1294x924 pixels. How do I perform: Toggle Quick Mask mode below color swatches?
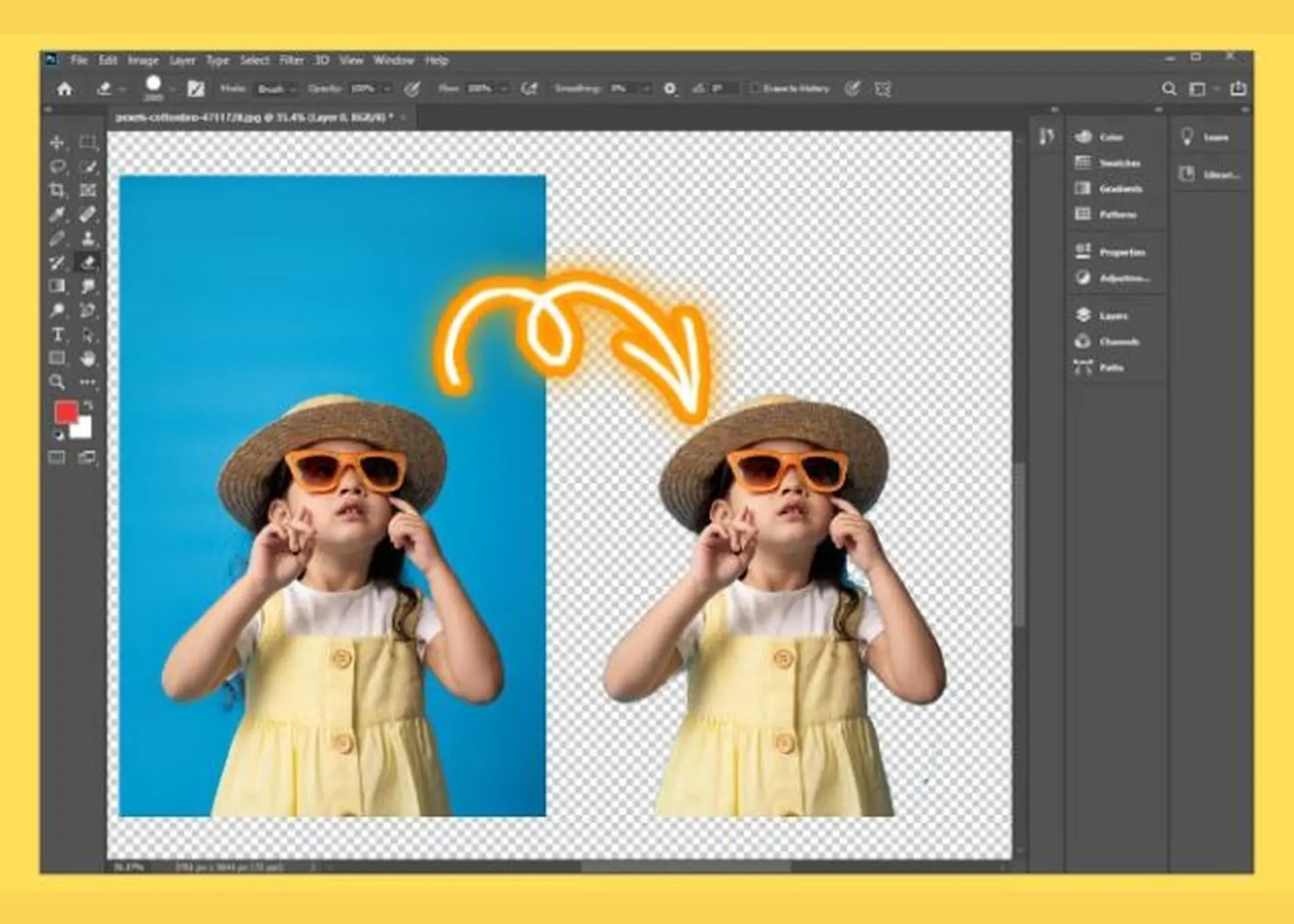(x=57, y=458)
